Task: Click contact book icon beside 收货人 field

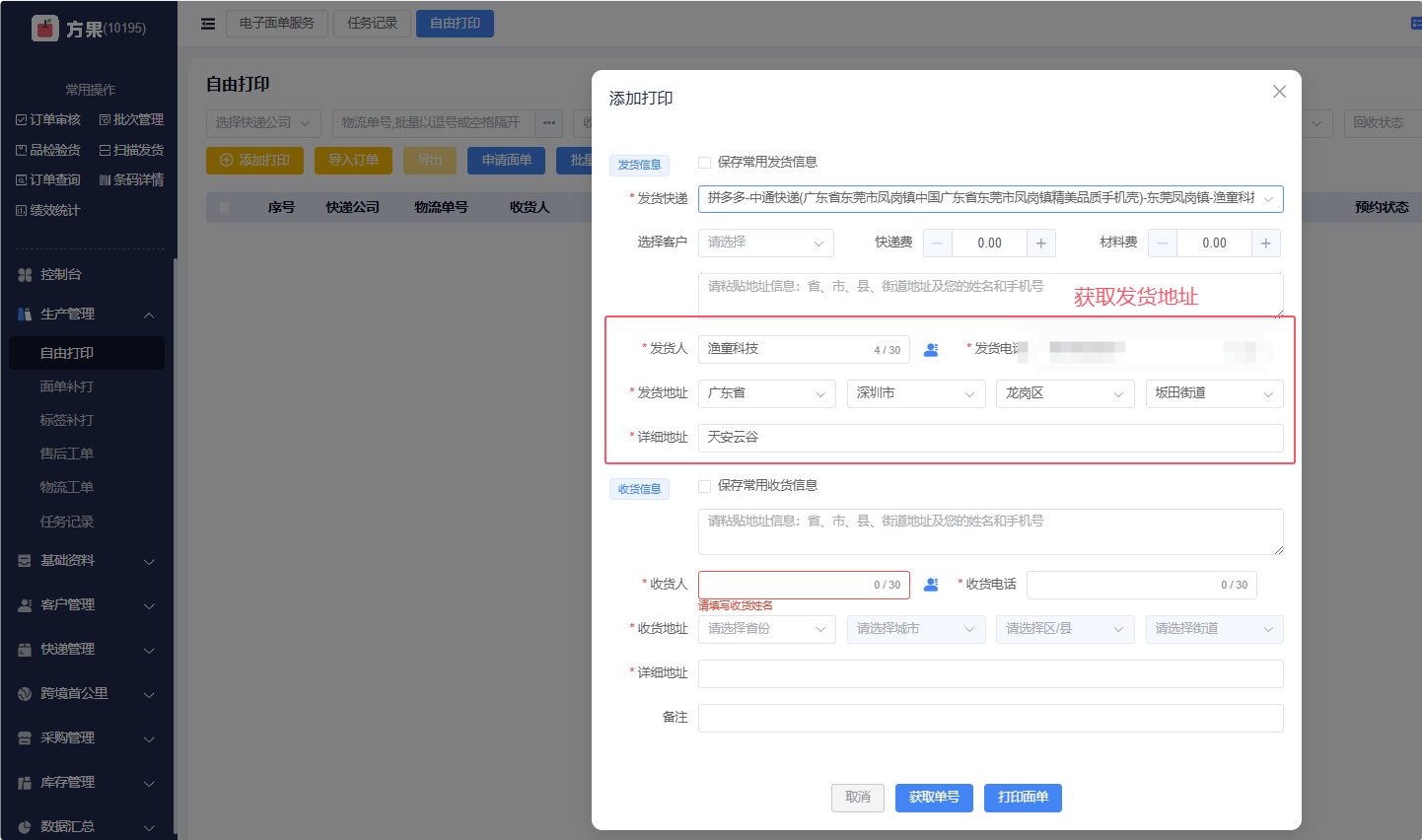Action: click(x=931, y=585)
